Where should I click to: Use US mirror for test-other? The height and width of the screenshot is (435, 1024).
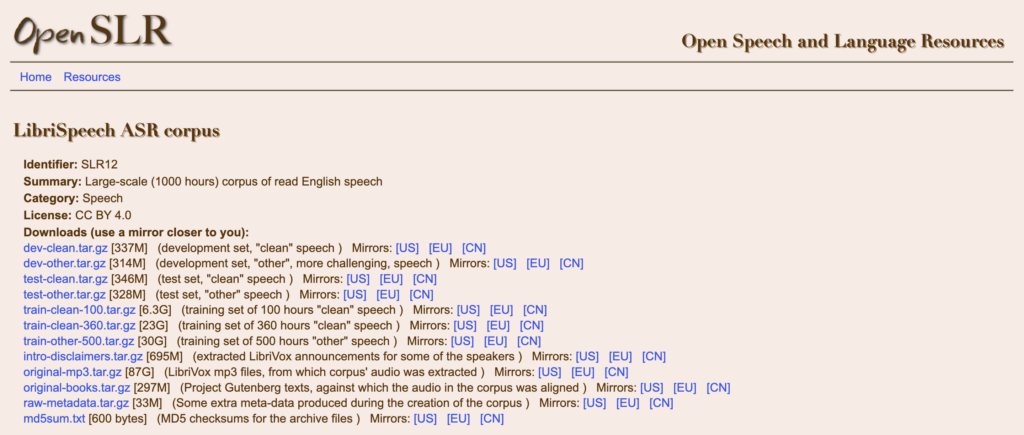click(x=355, y=295)
